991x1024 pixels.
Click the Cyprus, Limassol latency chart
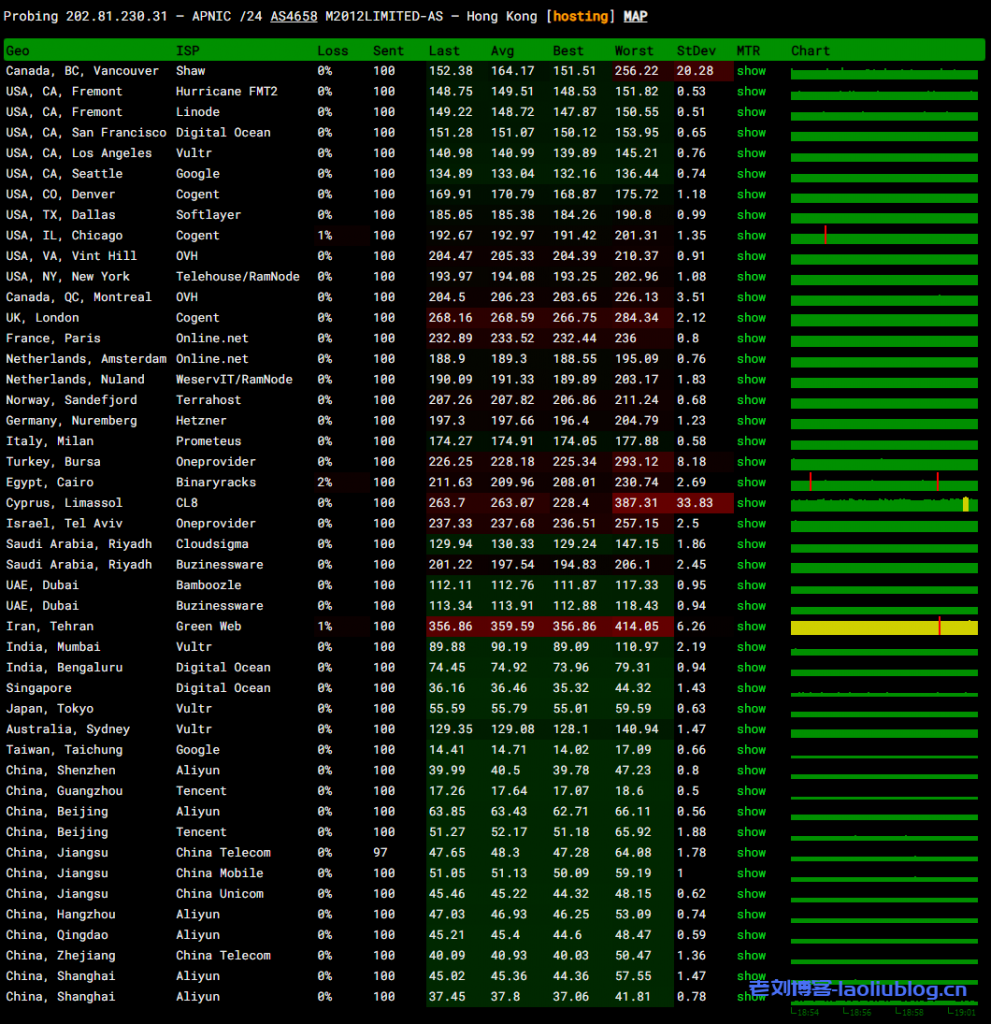(884, 504)
